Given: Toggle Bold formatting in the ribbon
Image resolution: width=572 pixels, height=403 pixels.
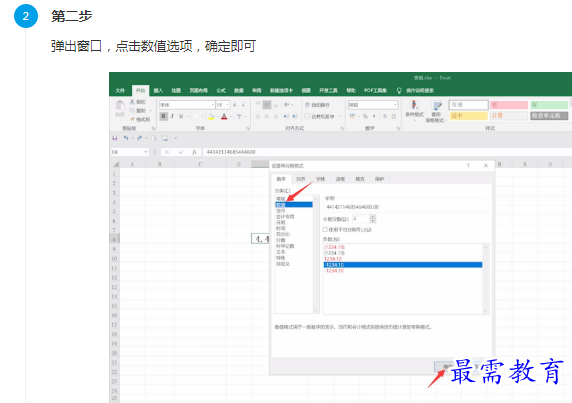Looking at the screenshot, I should 163,116.
